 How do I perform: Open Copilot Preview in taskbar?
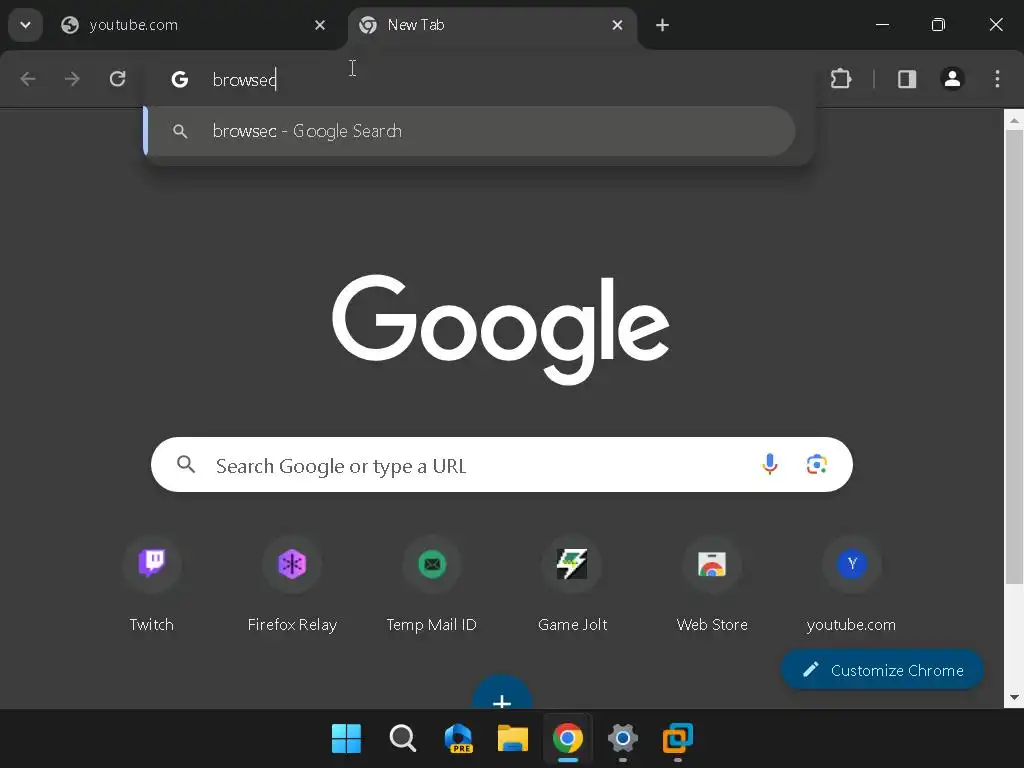tap(458, 739)
